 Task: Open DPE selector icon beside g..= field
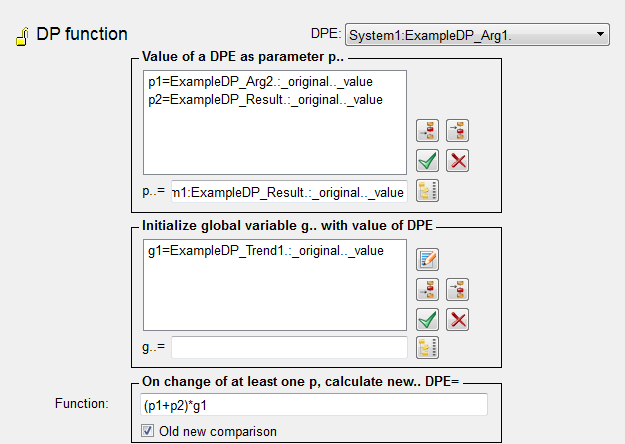click(428, 348)
